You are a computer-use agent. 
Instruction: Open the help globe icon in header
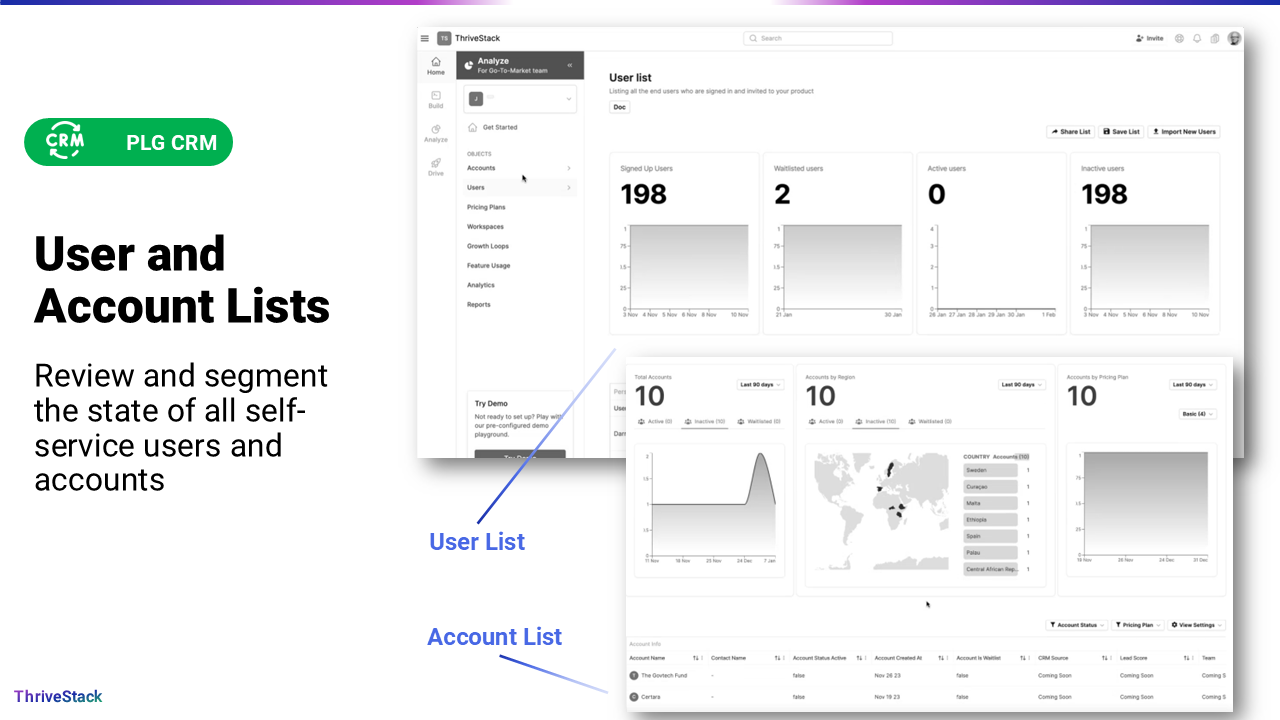pyautogui.click(x=1179, y=38)
